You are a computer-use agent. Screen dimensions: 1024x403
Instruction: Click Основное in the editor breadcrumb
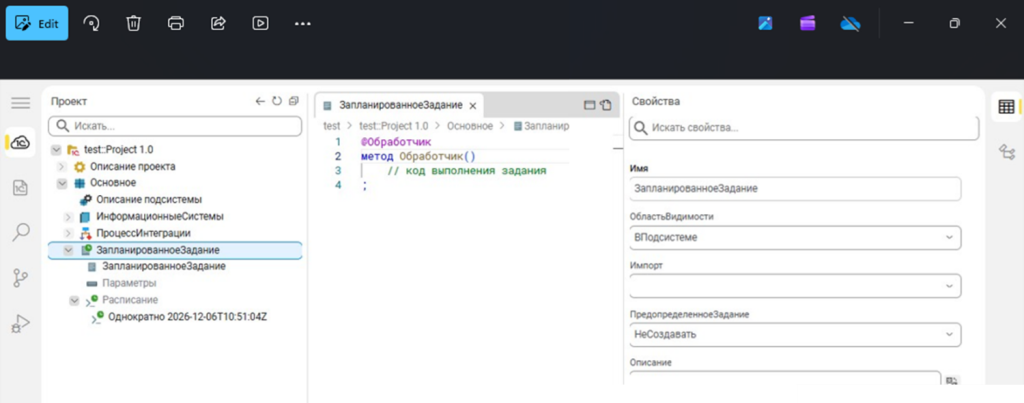[469, 126]
